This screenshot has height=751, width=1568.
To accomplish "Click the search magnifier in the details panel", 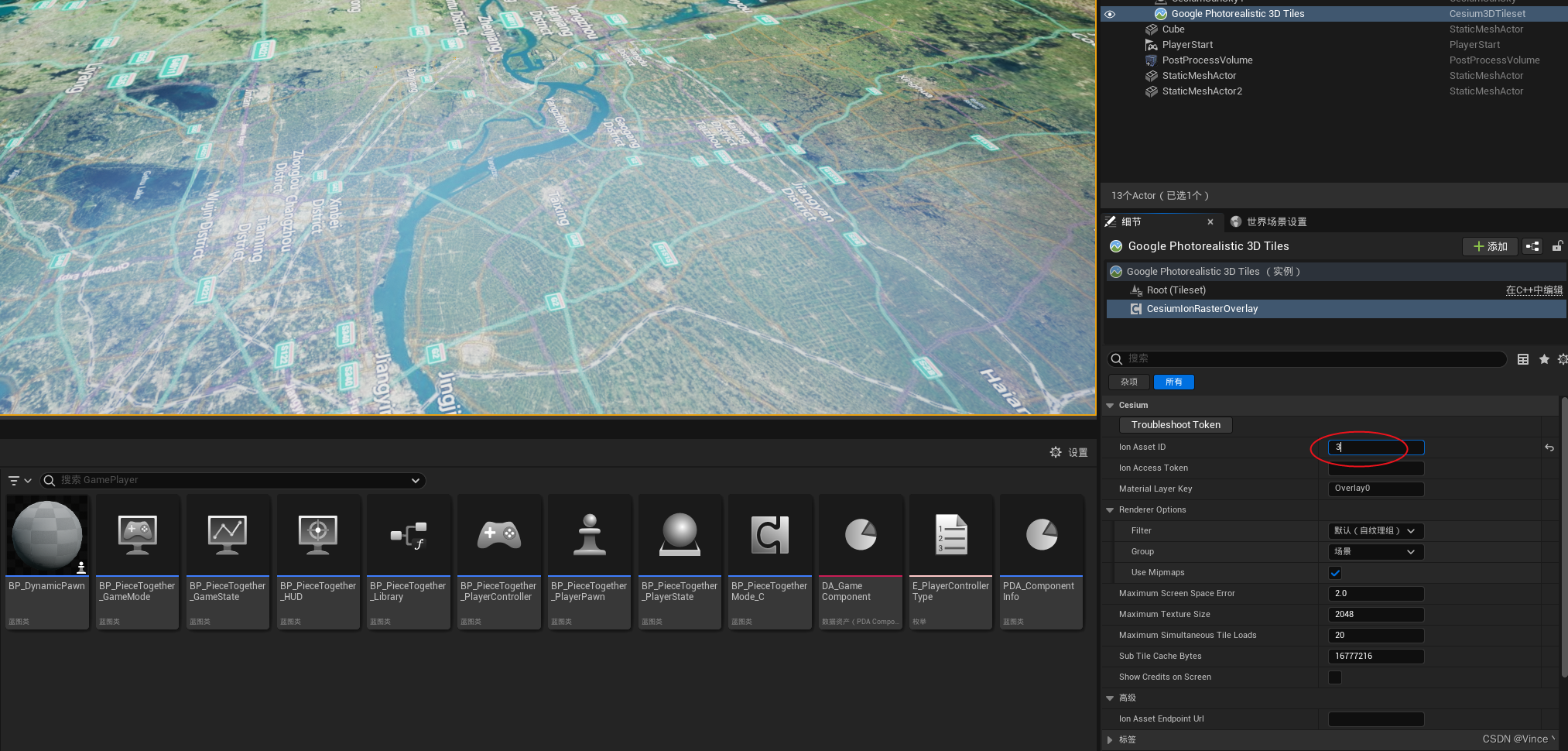I will [x=1116, y=358].
